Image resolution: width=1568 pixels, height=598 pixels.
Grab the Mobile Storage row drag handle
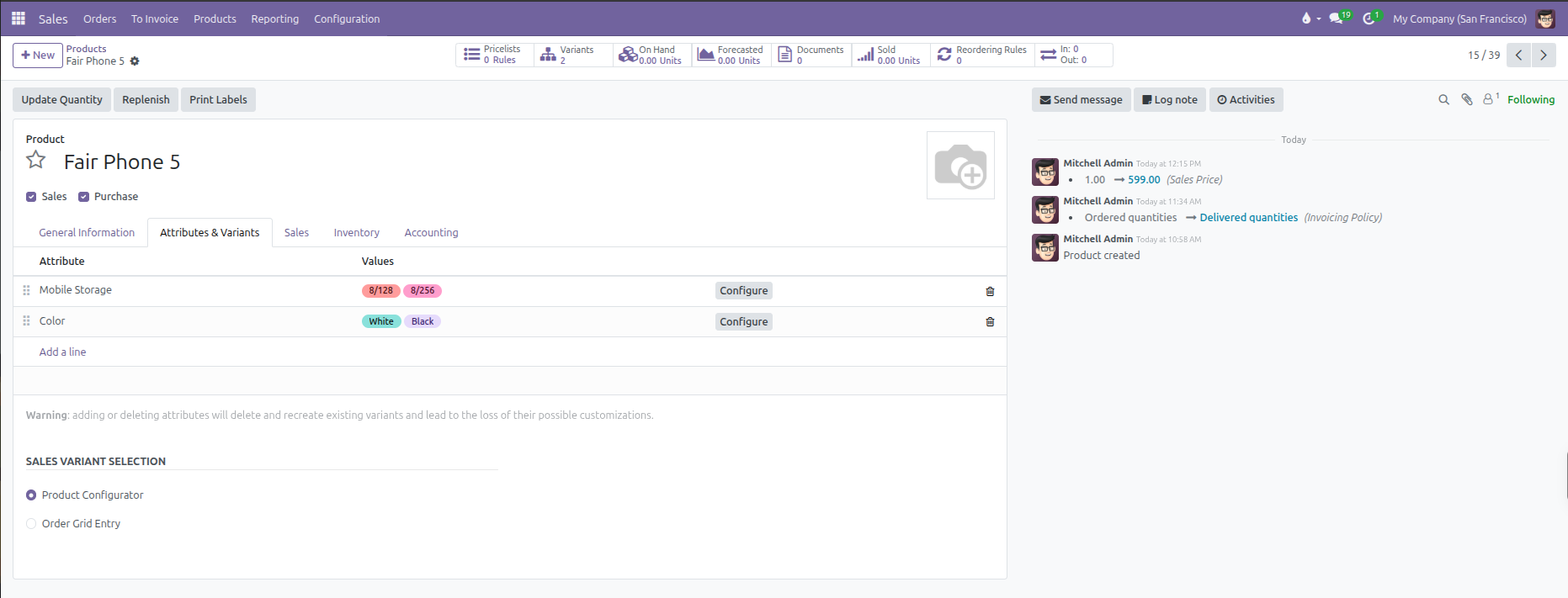point(26,290)
